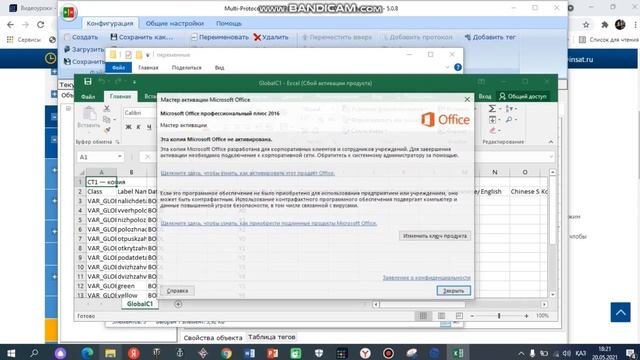Select the Excel Главная ribbon tab

(x=120, y=96)
